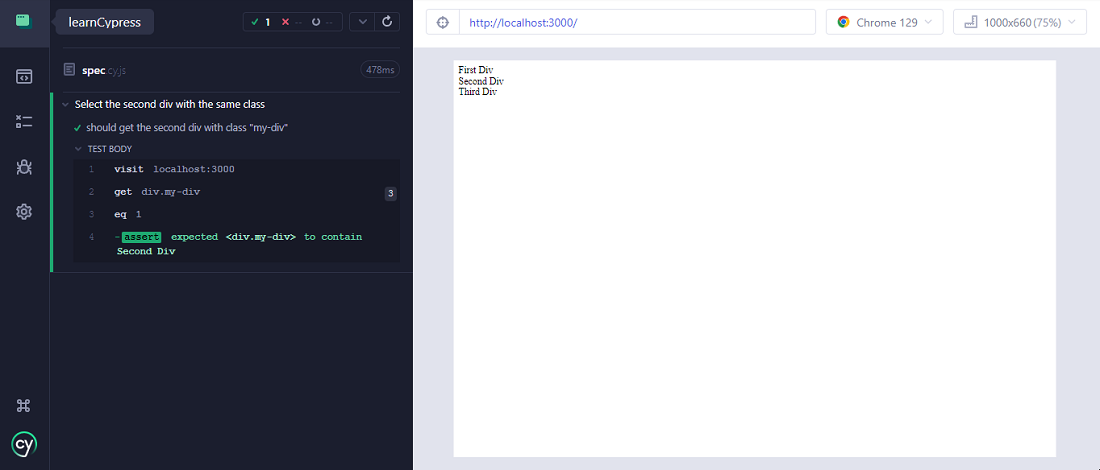1100x470 pixels.
Task: Click the test 'should get the second div'
Action: (x=187, y=128)
